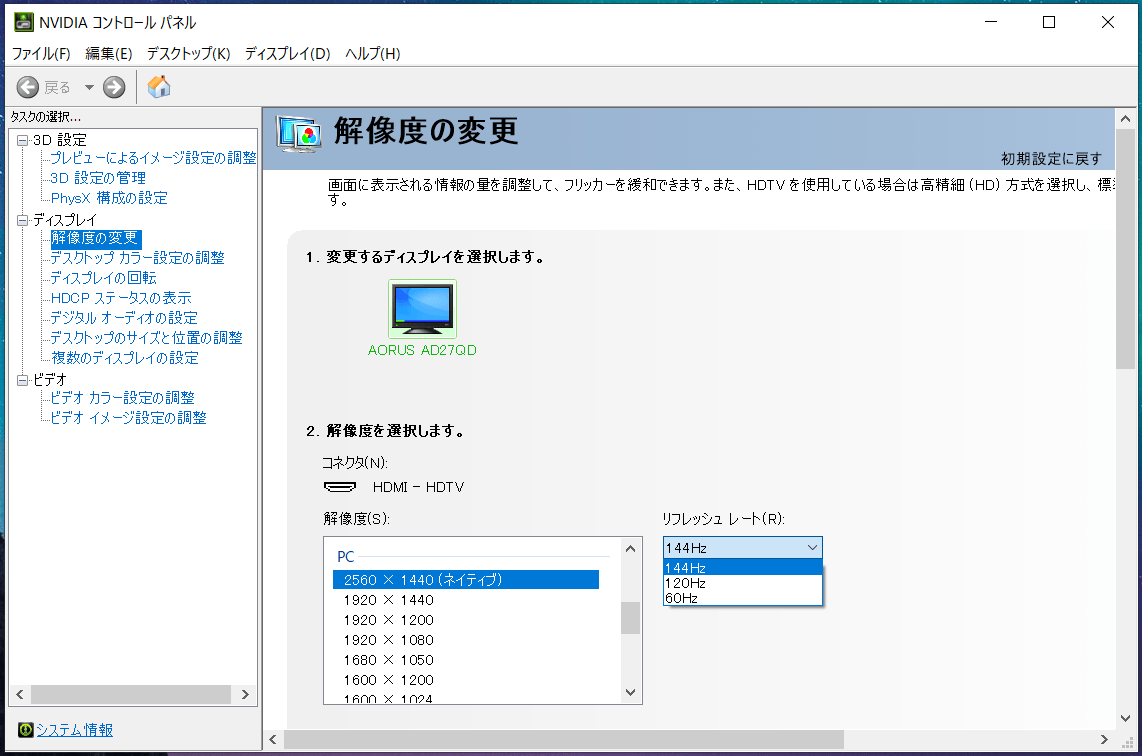Viewport: 1142px width, 756px height.
Task: Select 2560 × 1440 (ネイティブ) resolution
Action: tap(465, 580)
